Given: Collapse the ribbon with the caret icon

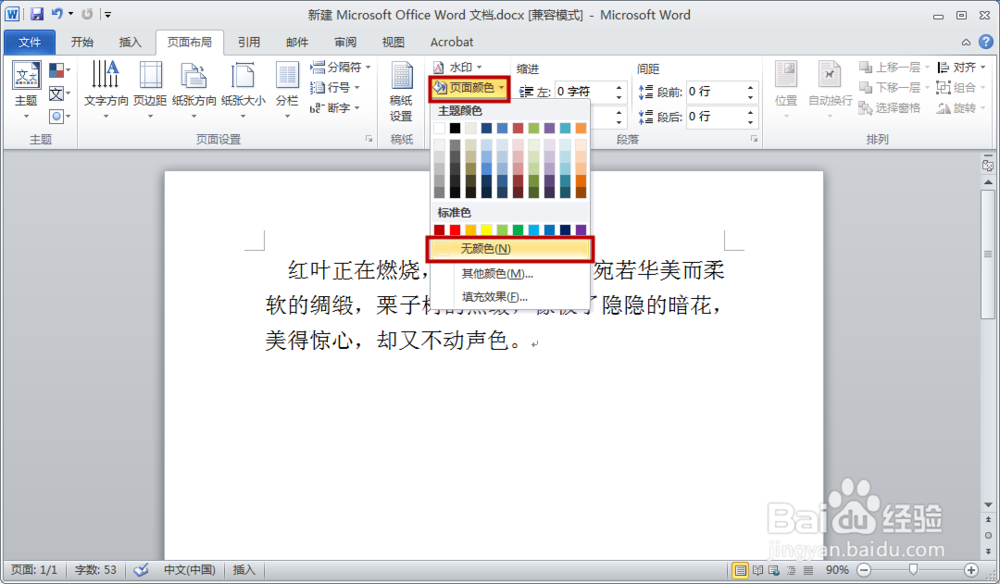Looking at the screenshot, I should [966, 42].
